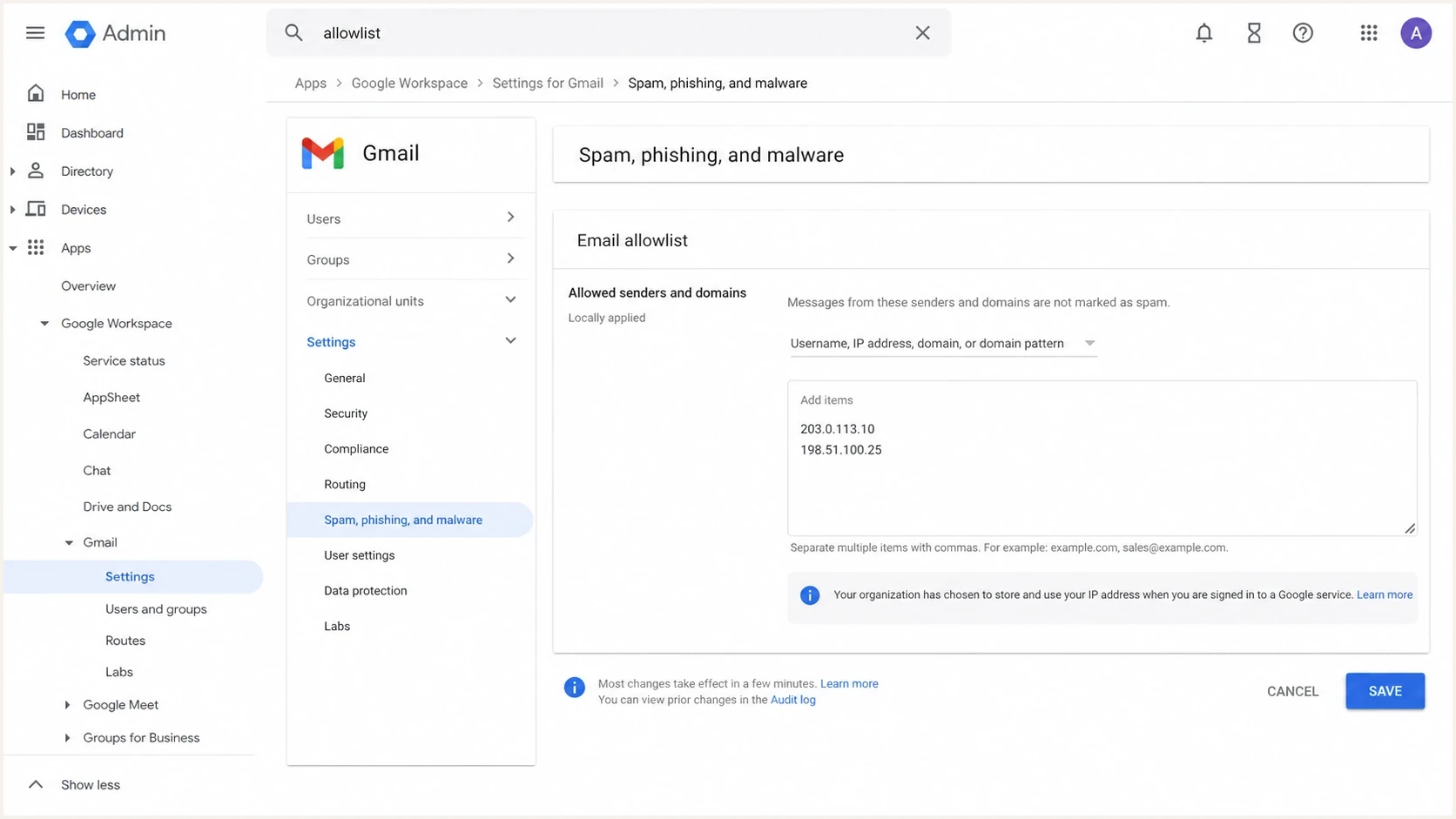Open Compliance settings
1456x819 pixels.
[x=356, y=449]
